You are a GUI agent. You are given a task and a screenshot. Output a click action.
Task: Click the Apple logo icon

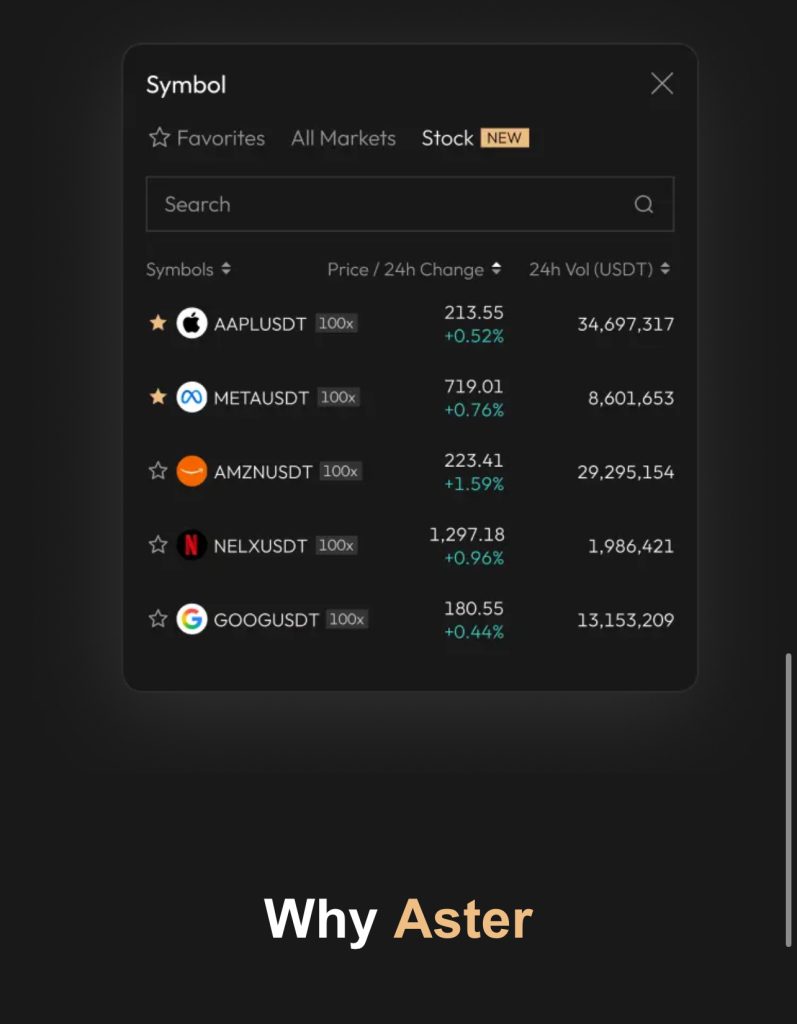(x=191, y=323)
